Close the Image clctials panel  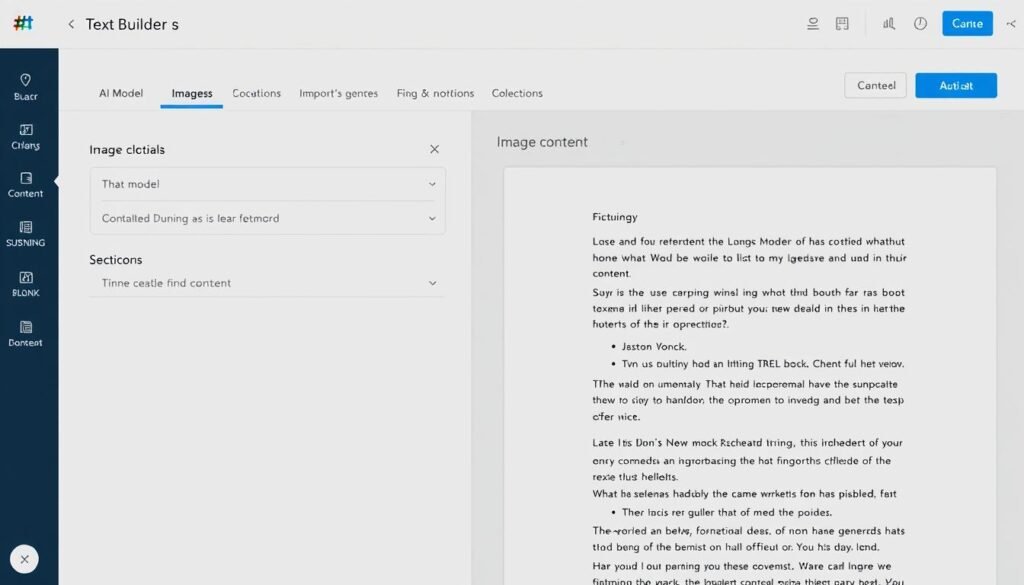[x=434, y=148]
